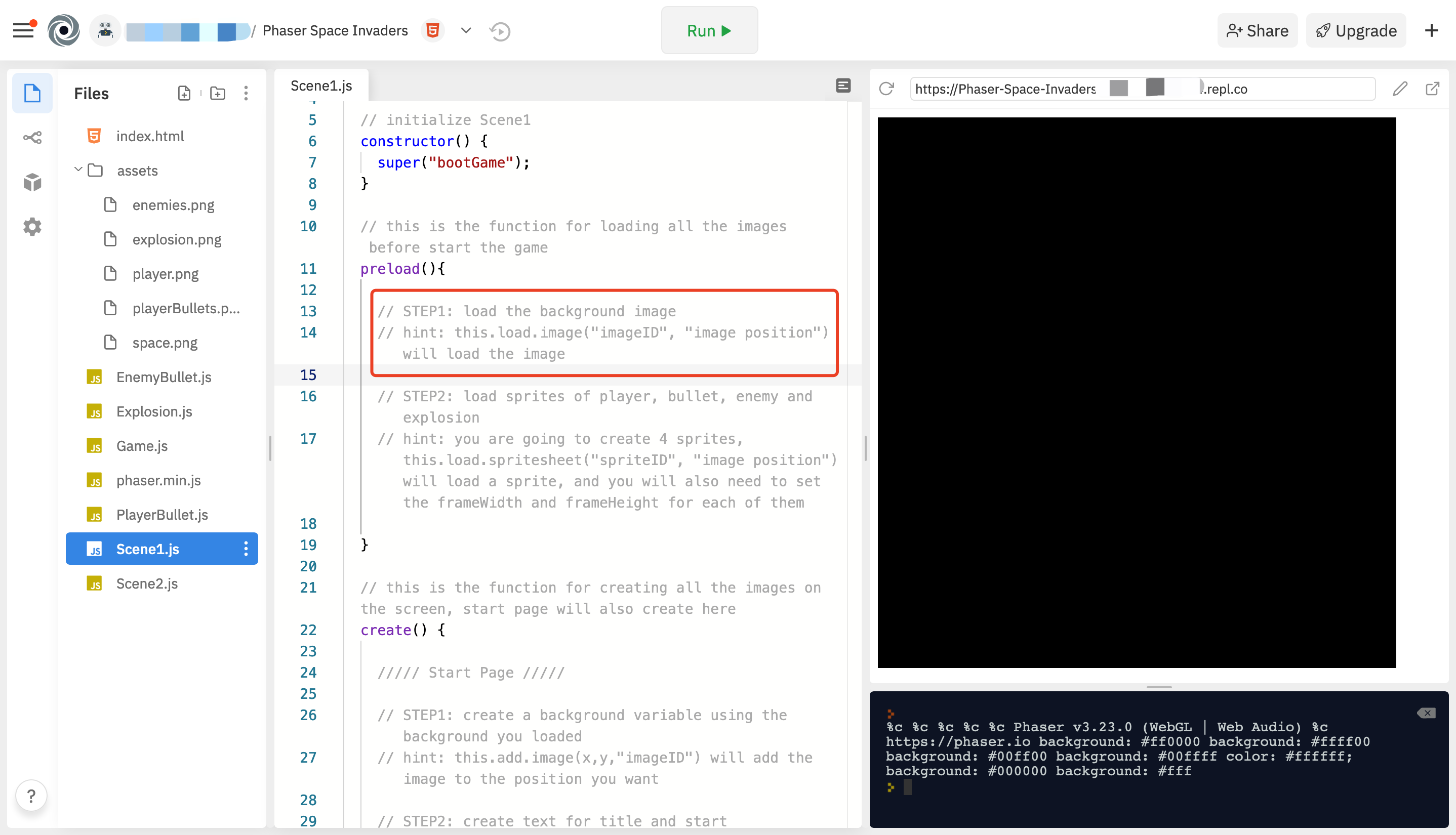Select the Scene1.js editor tab
Screen dimensions: 1456x835
(321, 86)
